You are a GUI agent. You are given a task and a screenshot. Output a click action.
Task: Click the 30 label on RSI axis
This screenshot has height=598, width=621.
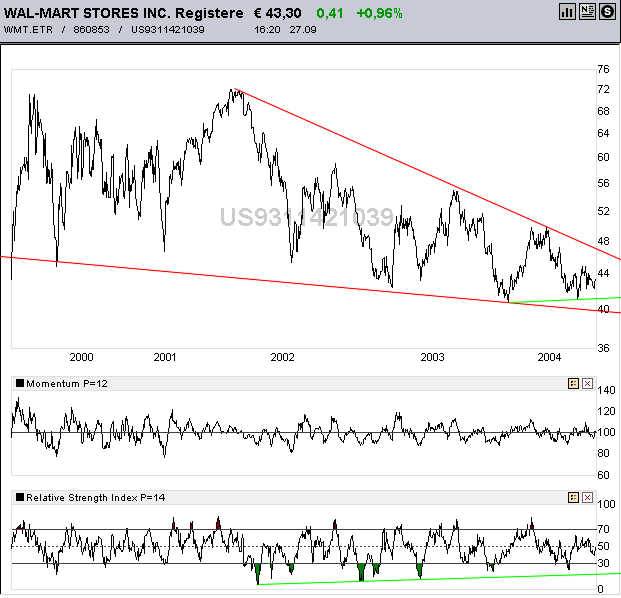coord(603,563)
